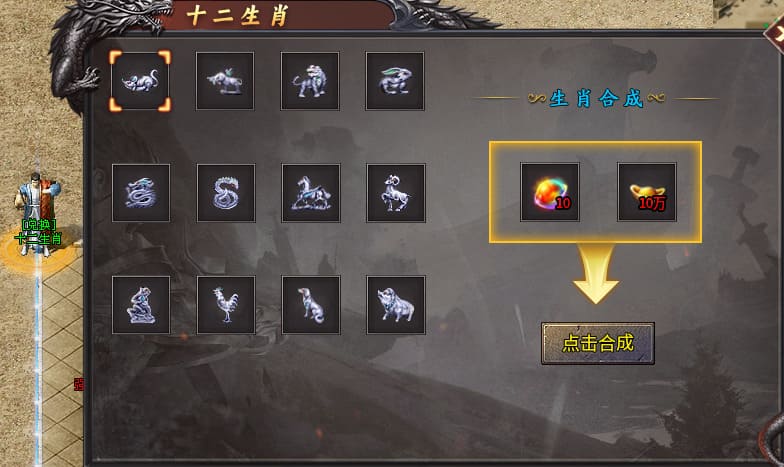The width and height of the screenshot is (784, 467).
Task: Pick the Rabbit zodiac statue
Action: tap(395, 81)
